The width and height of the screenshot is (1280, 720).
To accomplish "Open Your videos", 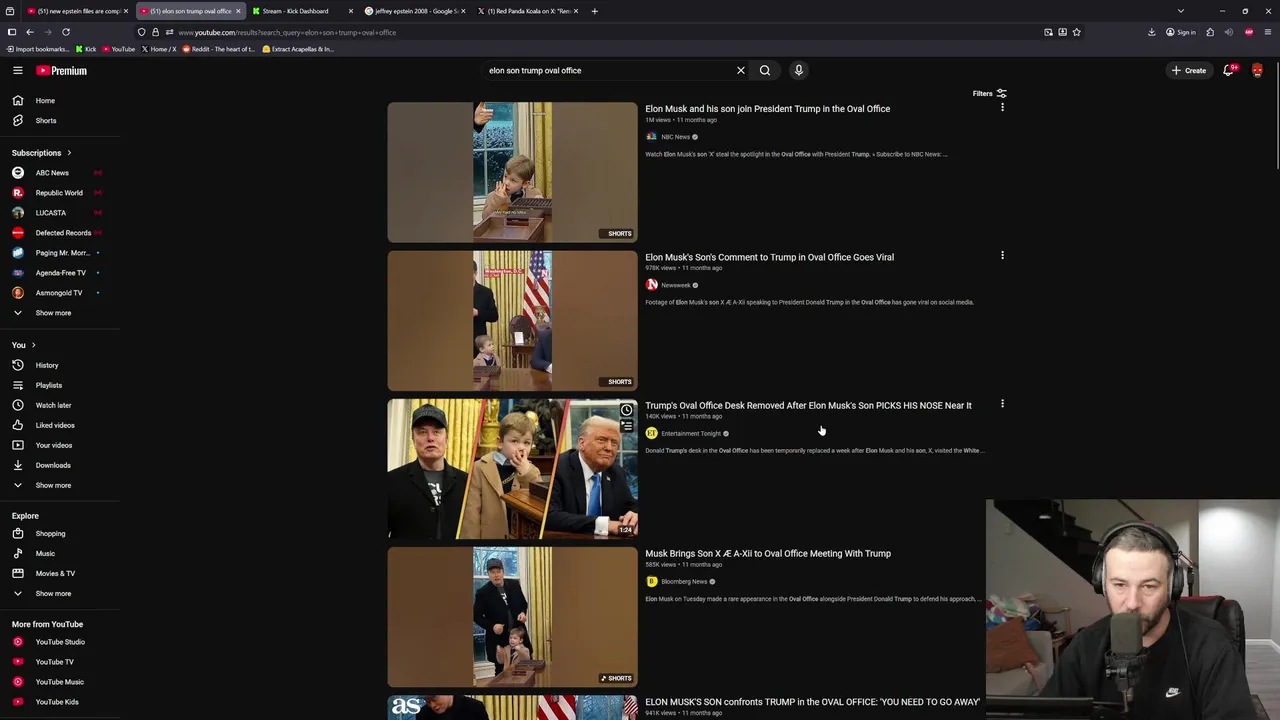I will click(x=53, y=445).
